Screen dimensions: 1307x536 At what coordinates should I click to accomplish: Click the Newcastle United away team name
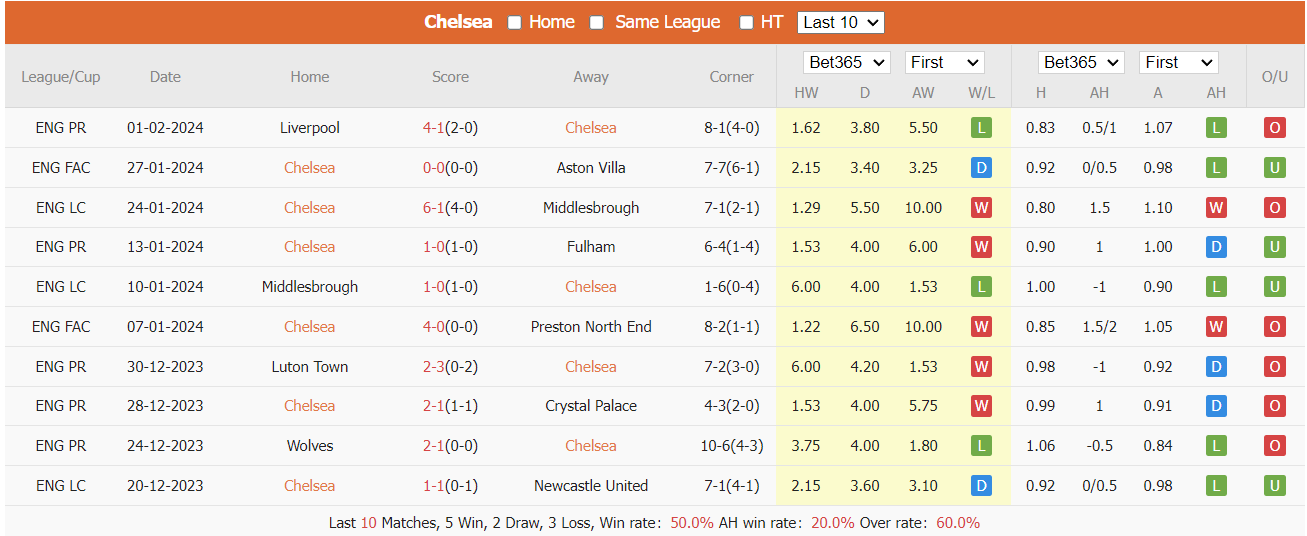(591, 486)
